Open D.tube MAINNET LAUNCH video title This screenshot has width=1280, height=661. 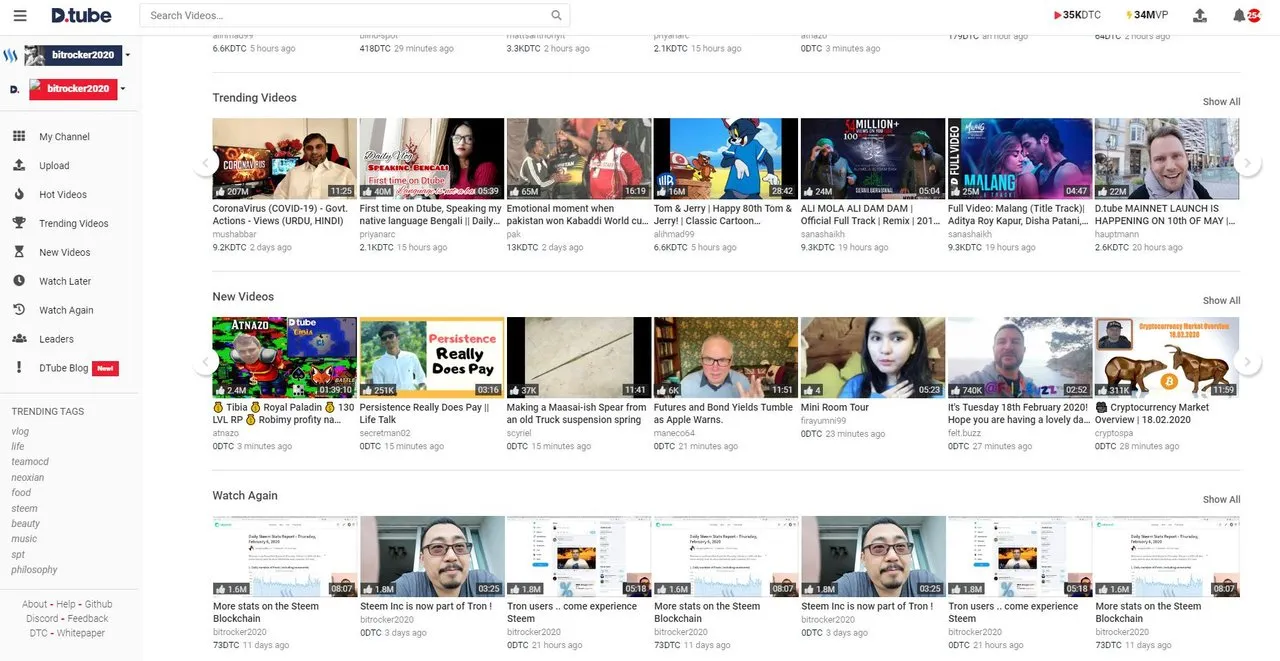(1166, 215)
